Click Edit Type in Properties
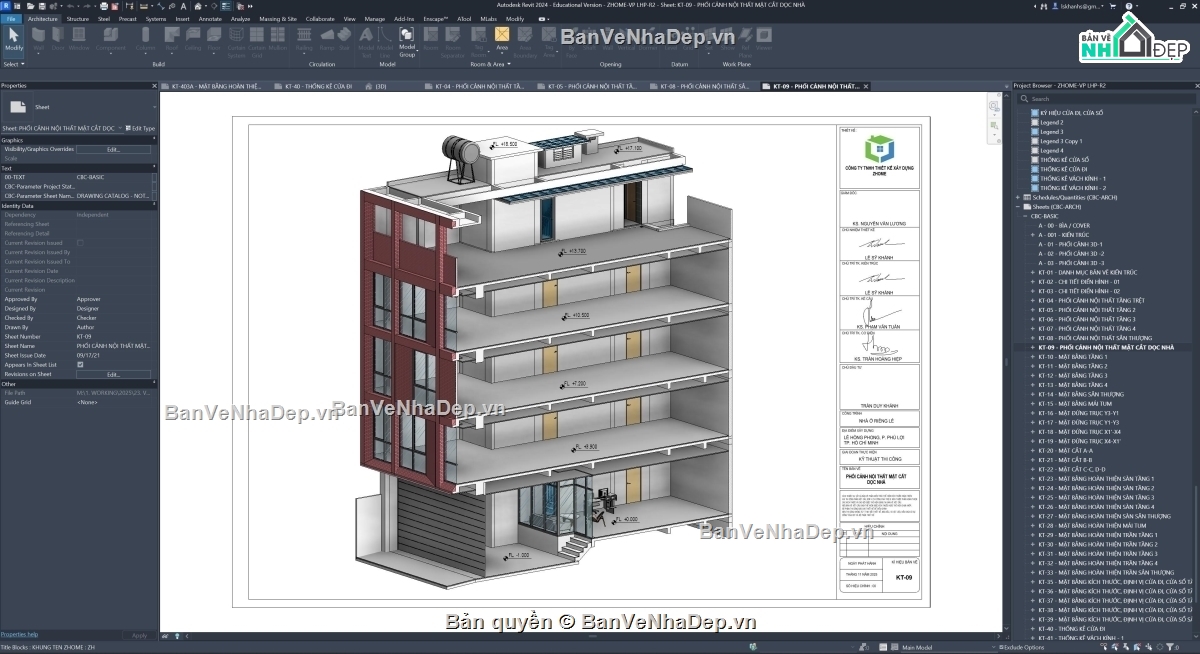 (139, 128)
